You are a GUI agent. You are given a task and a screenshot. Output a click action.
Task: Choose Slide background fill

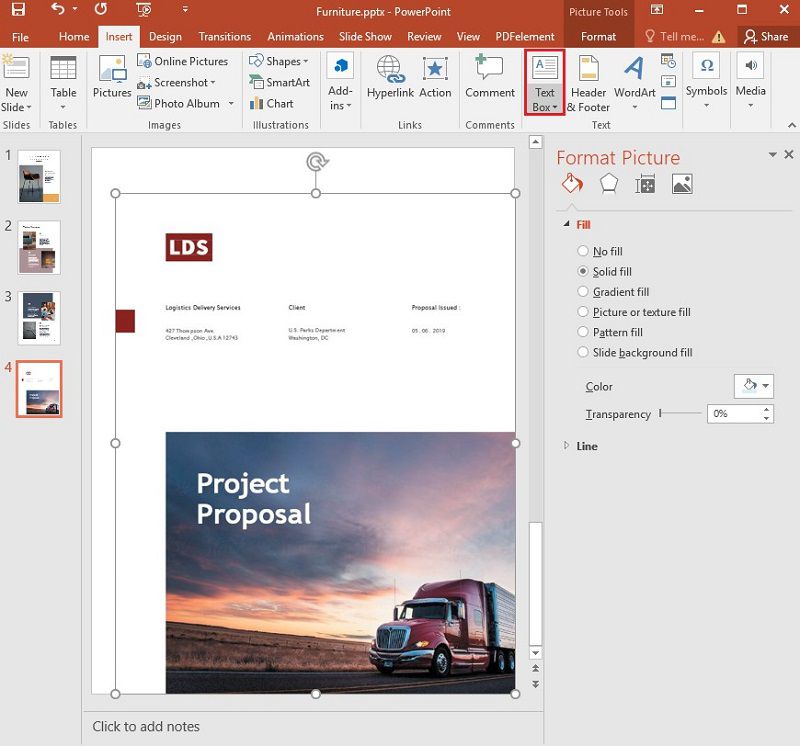point(583,352)
